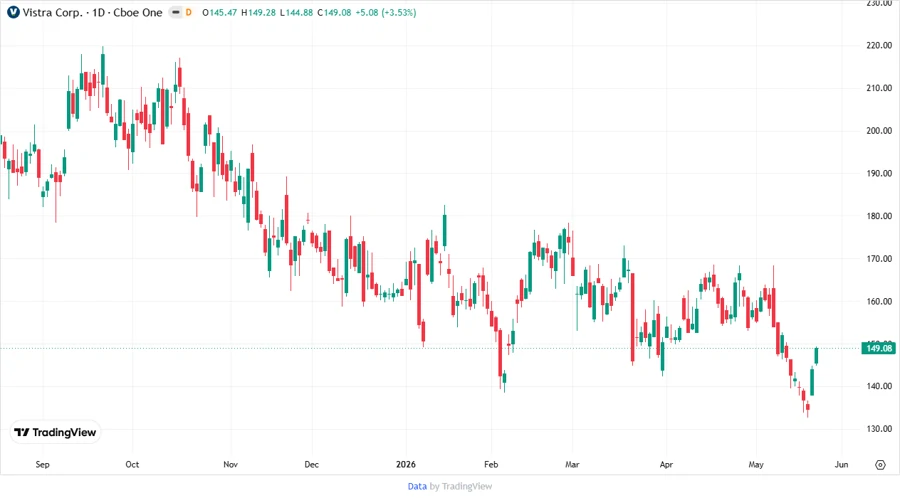This screenshot has height=498, width=900.
Task: Click the 220.00 price axis label
Action: click(879, 45)
